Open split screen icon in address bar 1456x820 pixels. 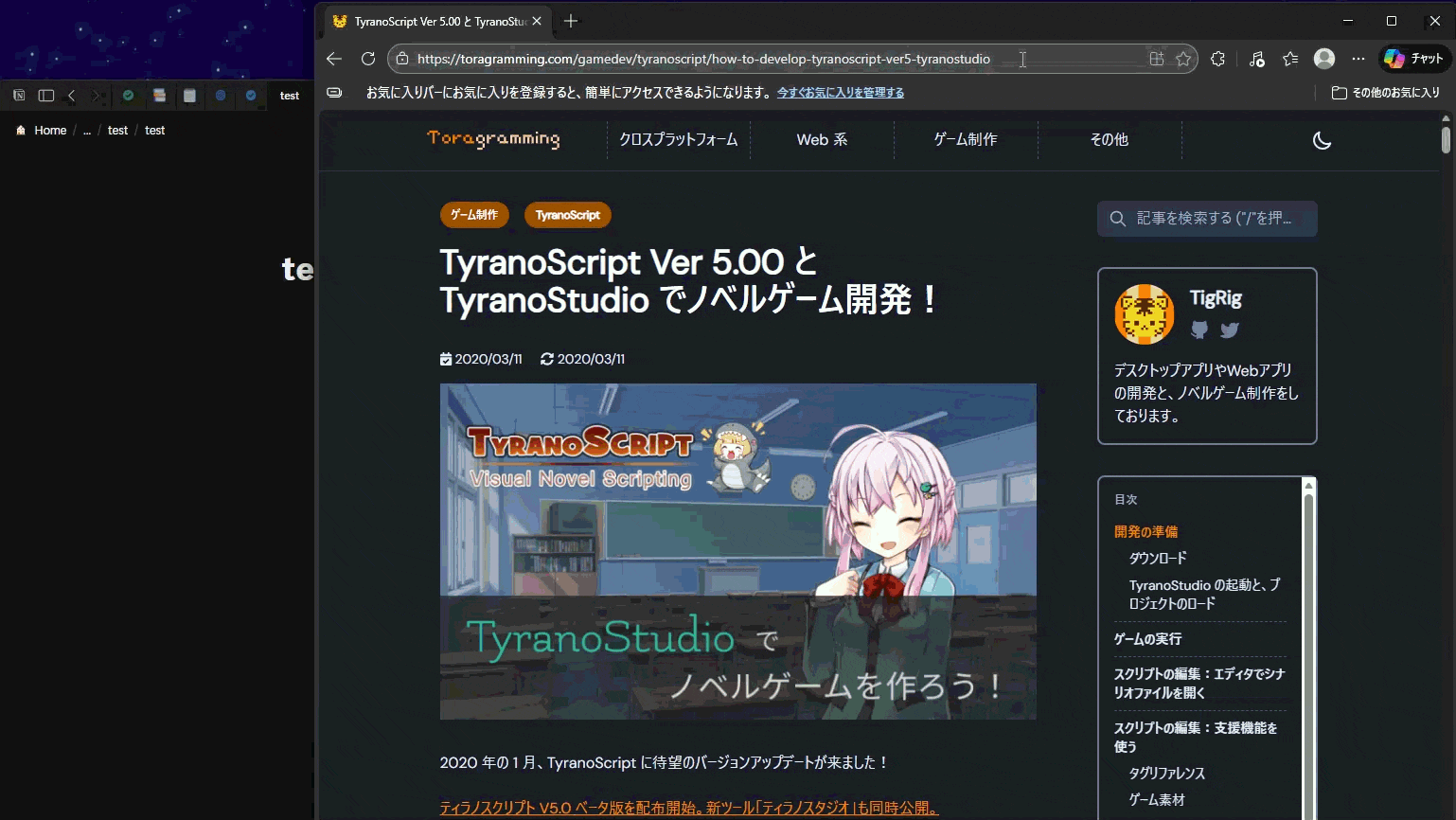pyautogui.click(x=1157, y=59)
